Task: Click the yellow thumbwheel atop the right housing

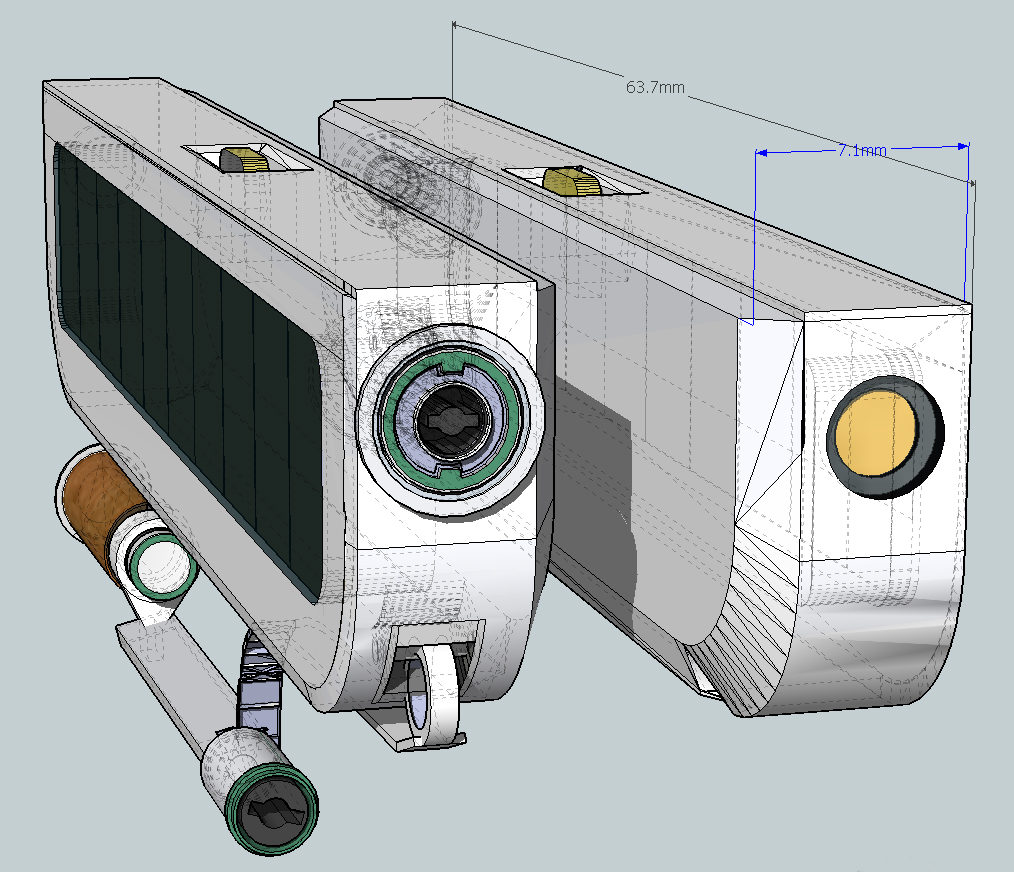Action: point(571,181)
